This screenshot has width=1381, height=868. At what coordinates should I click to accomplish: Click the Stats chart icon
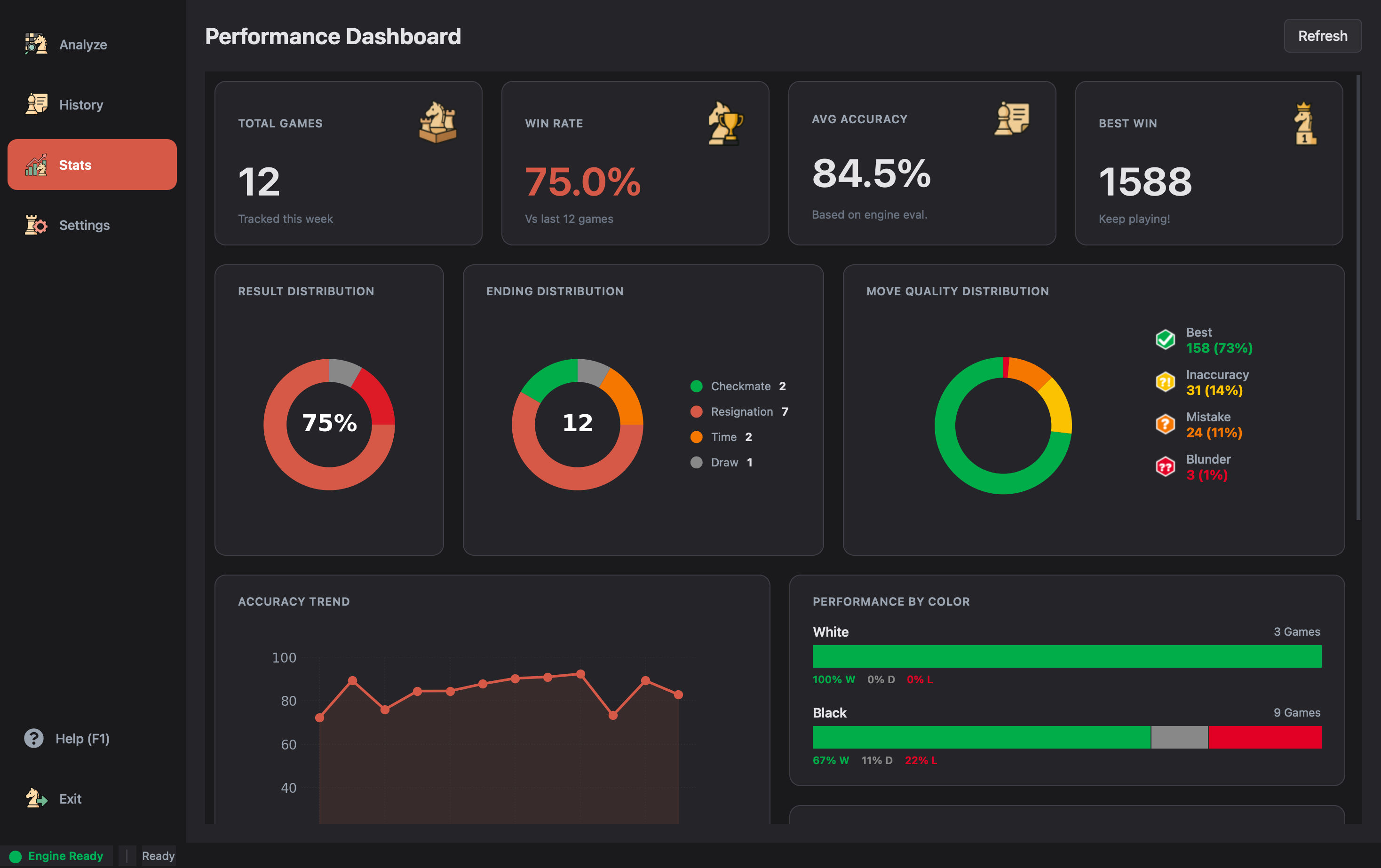pyautogui.click(x=36, y=165)
